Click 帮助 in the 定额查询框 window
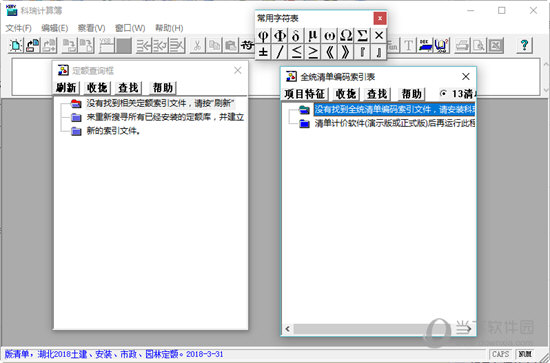The image size is (550, 363). (163, 88)
